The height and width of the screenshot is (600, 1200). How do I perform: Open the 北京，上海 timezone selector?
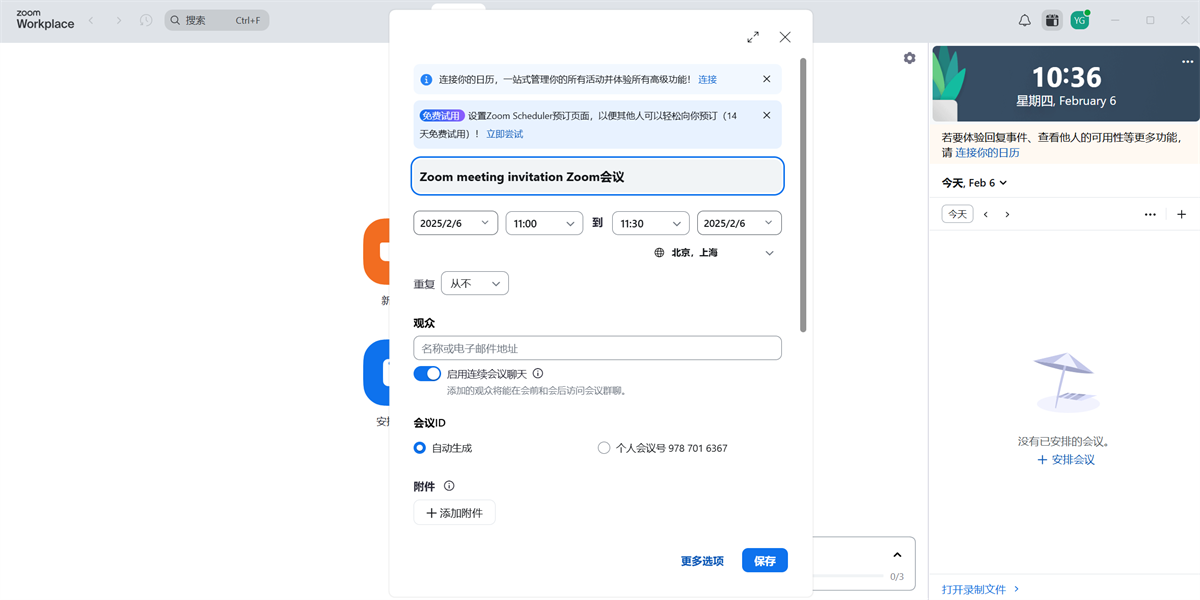[714, 253]
